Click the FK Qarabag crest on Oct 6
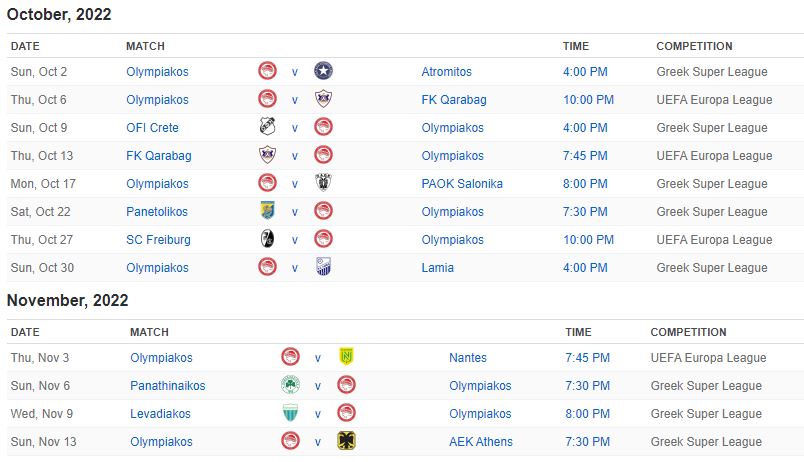Screen dimensions: 804x462 click(x=323, y=99)
